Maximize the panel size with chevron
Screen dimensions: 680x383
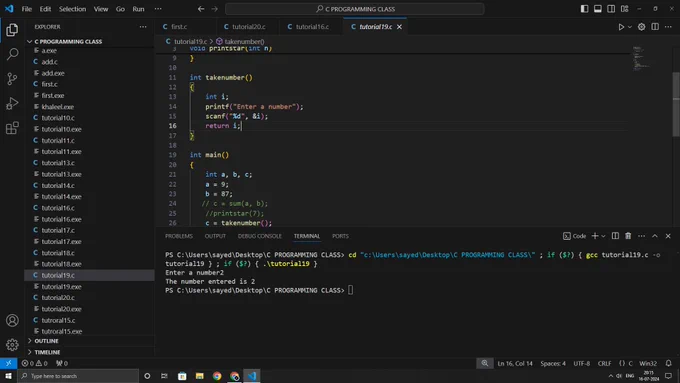click(655, 236)
